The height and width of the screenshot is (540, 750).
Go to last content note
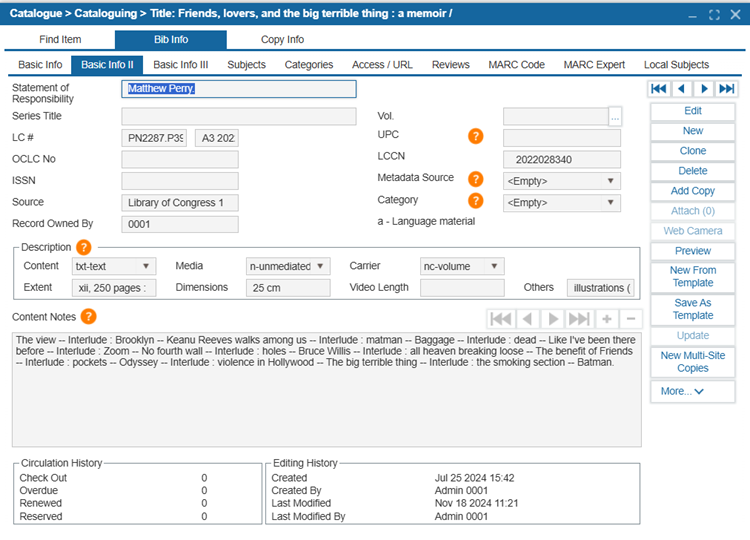[579, 319]
